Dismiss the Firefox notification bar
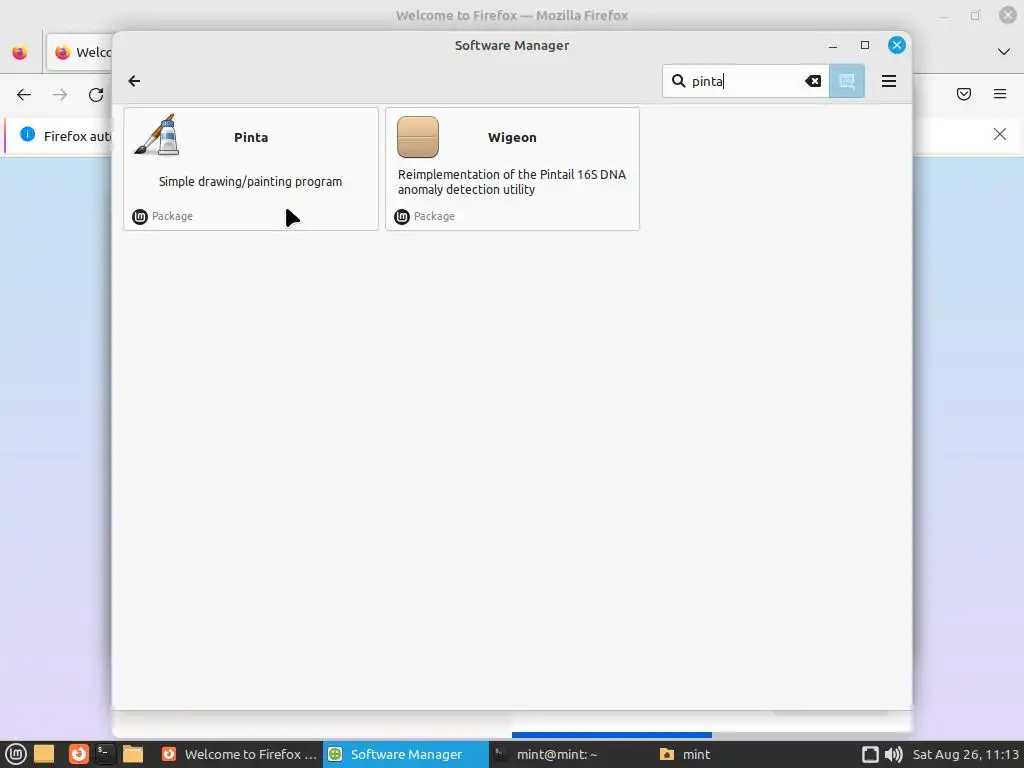The height and width of the screenshot is (768, 1024). tap(1000, 134)
